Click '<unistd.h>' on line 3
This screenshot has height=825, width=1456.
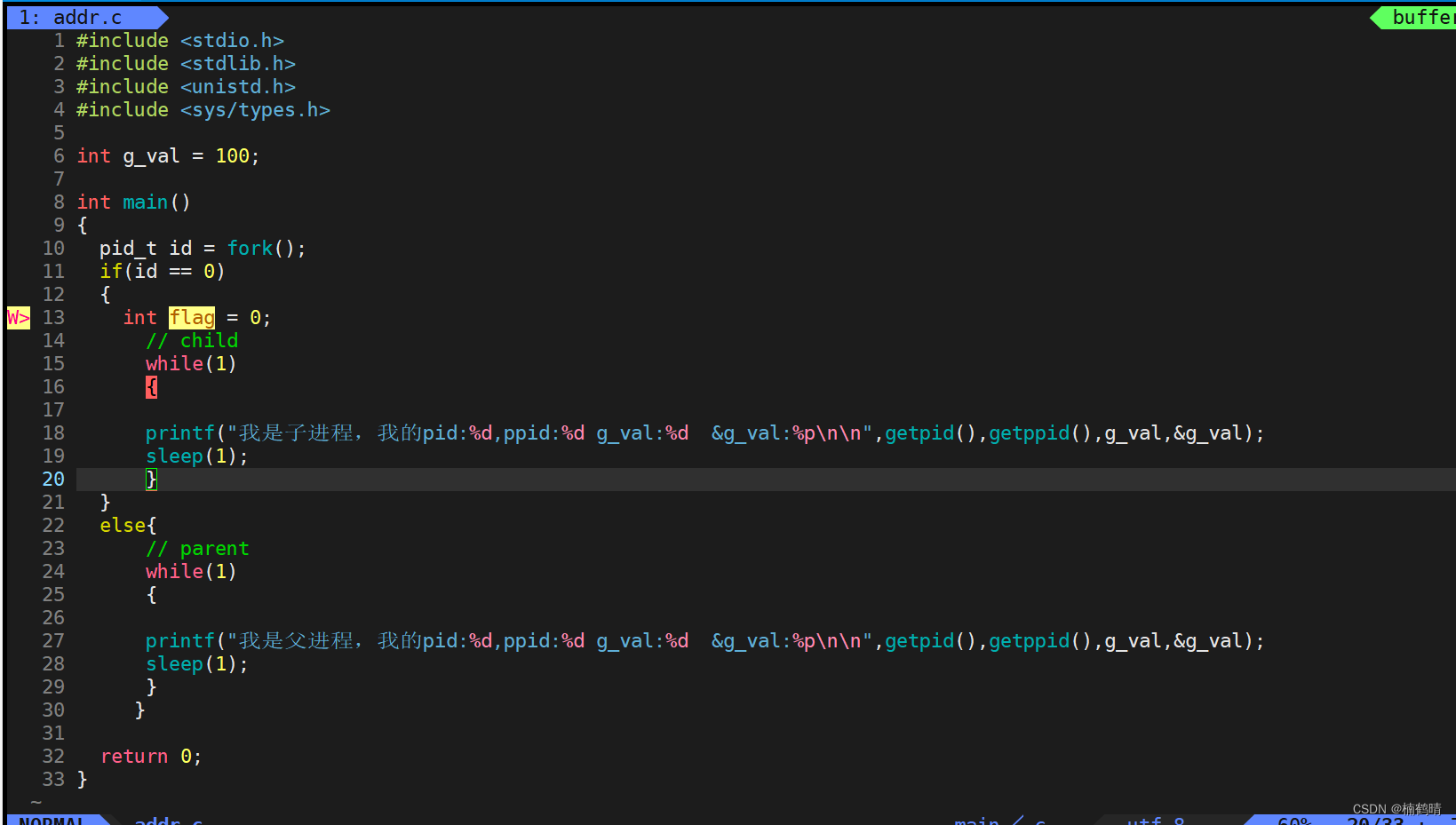(x=238, y=86)
